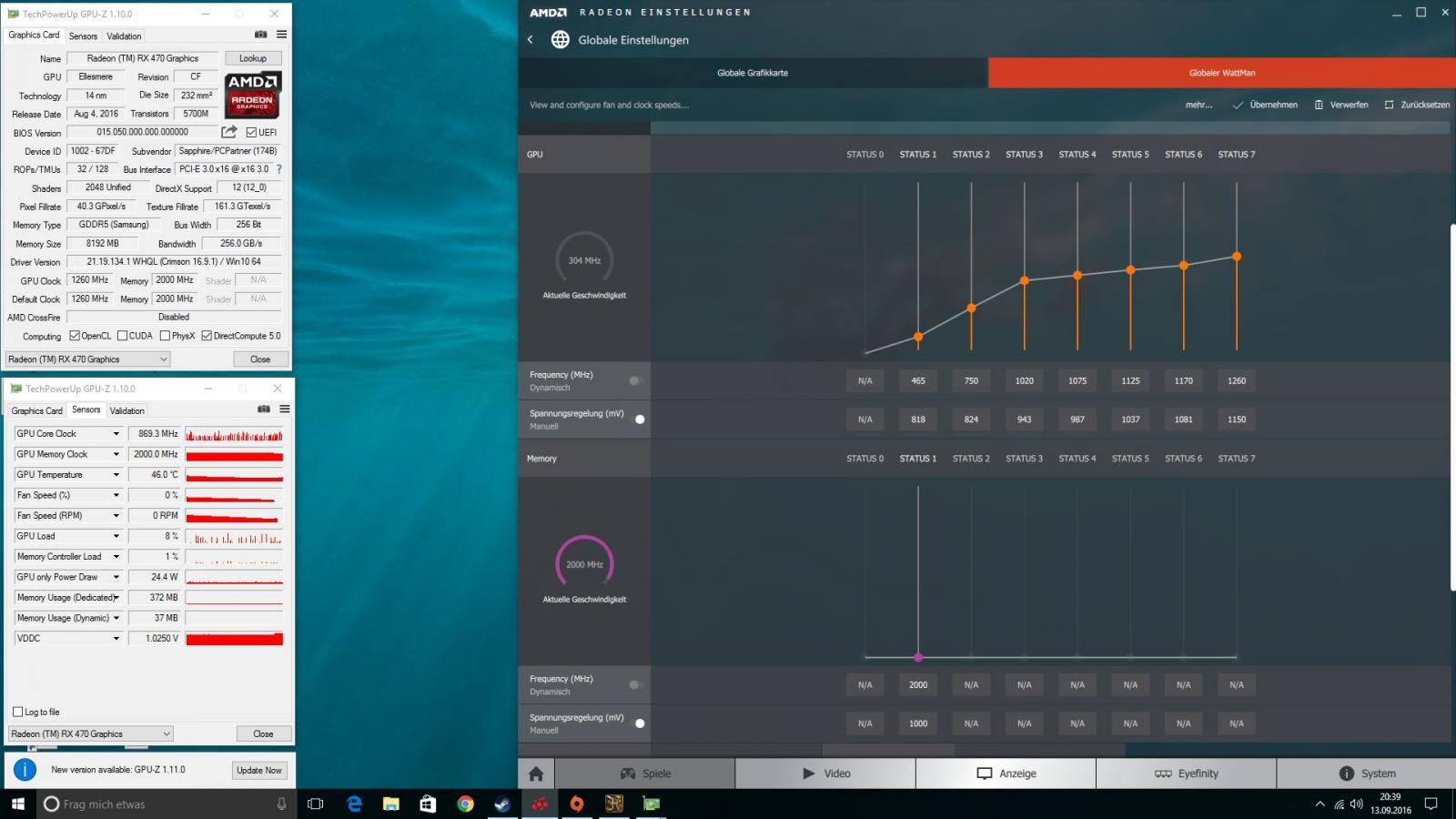The width and height of the screenshot is (1456, 819).
Task: Open Task View on the taskbar
Action: click(316, 804)
